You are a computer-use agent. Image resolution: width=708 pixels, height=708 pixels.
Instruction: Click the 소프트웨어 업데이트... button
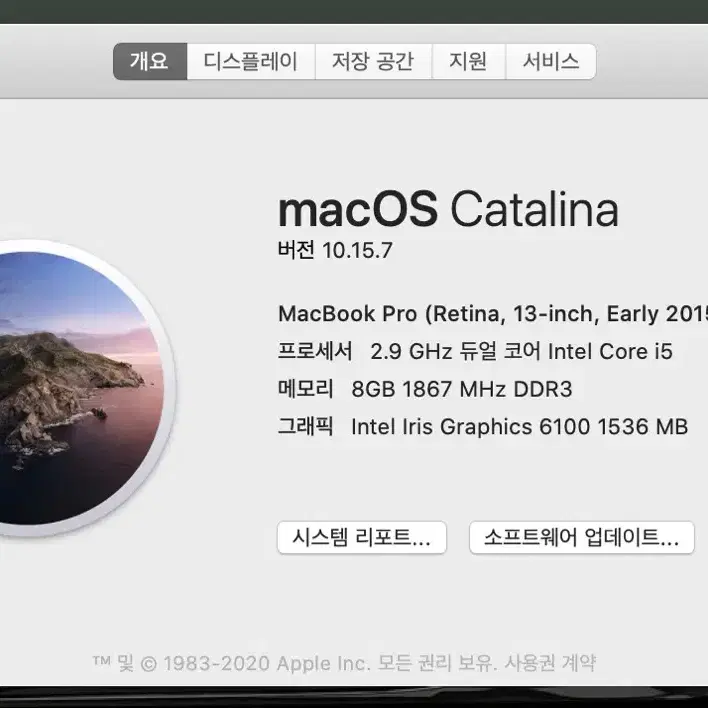(x=582, y=537)
